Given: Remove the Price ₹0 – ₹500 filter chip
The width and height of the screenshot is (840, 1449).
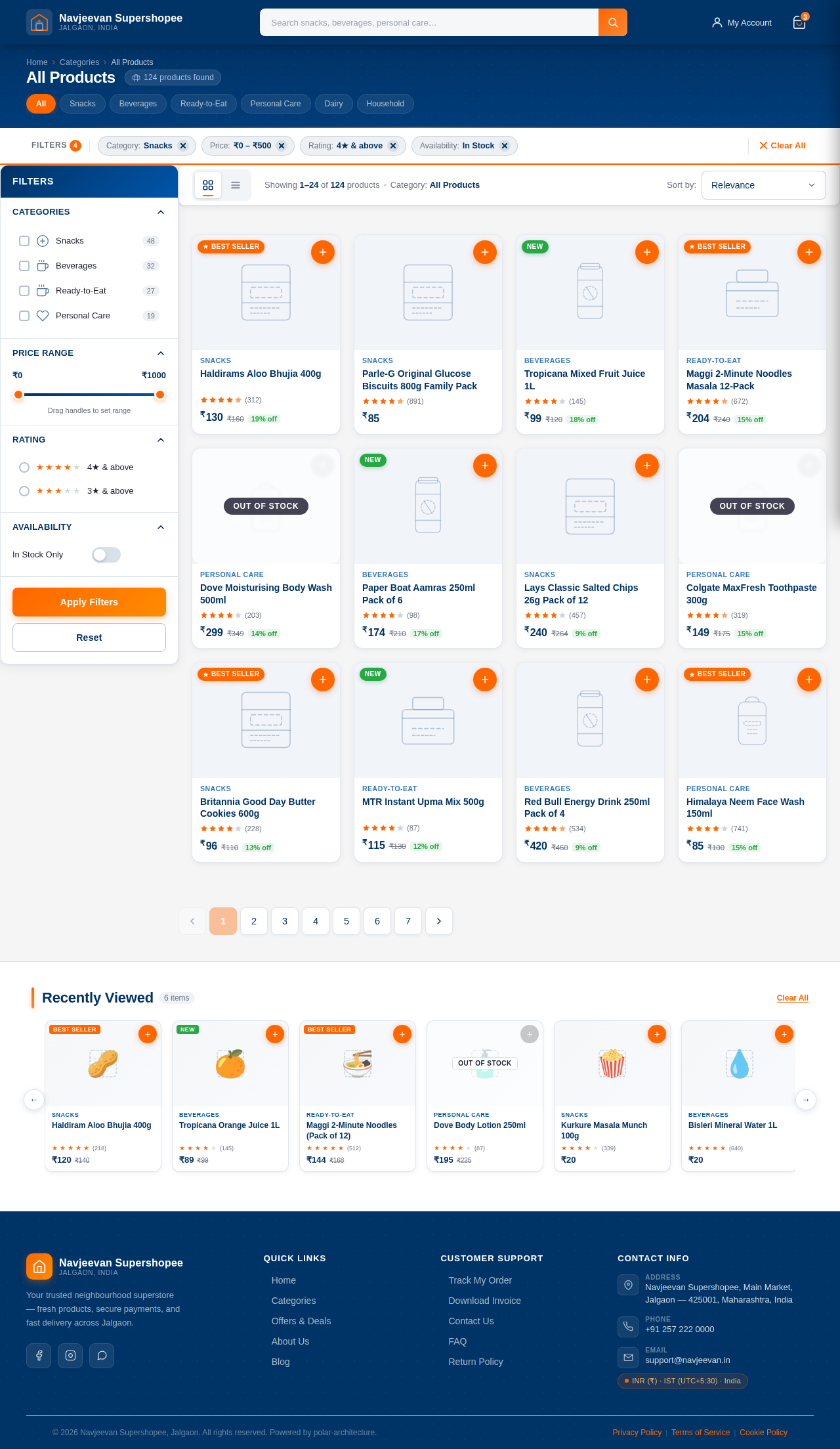Looking at the screenshot, I should click(282, 146).
